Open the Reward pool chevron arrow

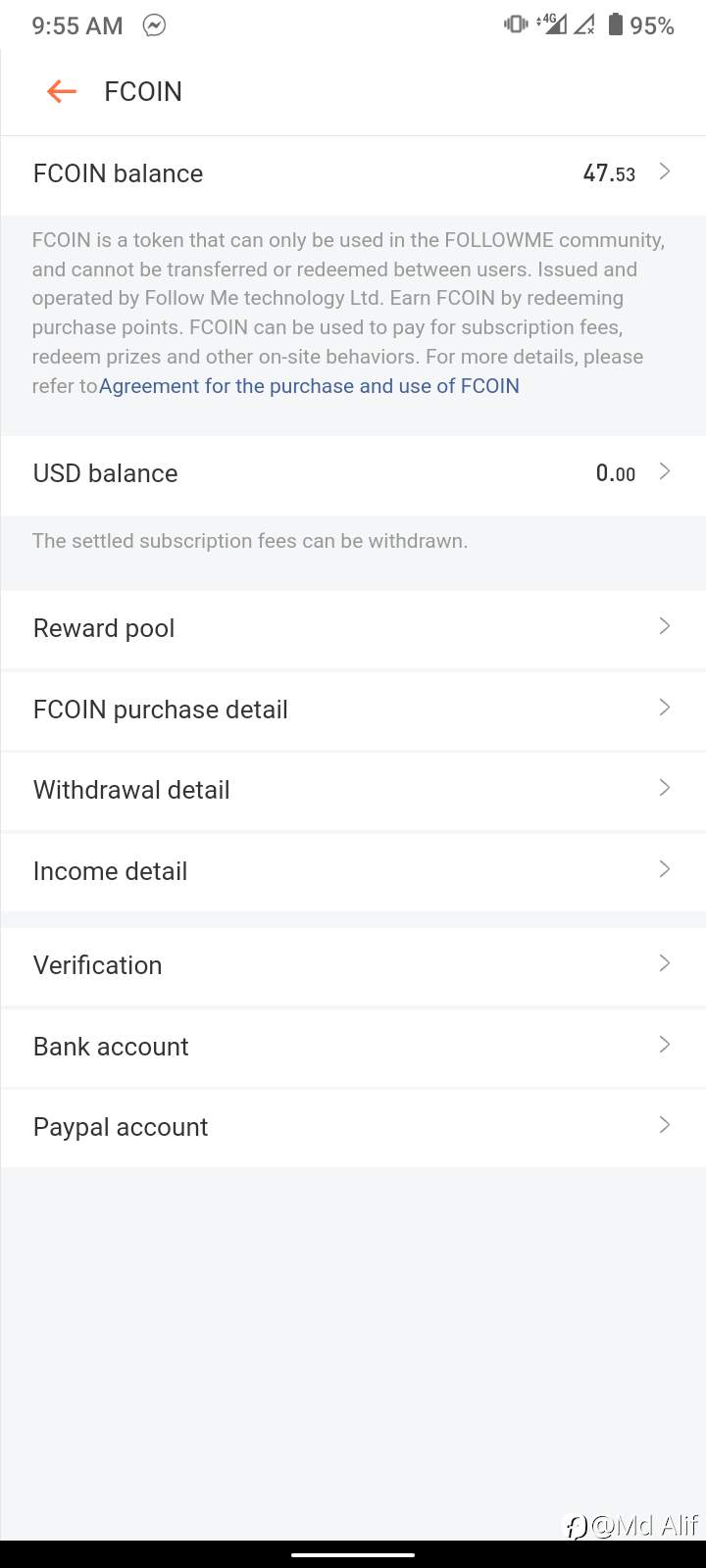pos(665,626)
